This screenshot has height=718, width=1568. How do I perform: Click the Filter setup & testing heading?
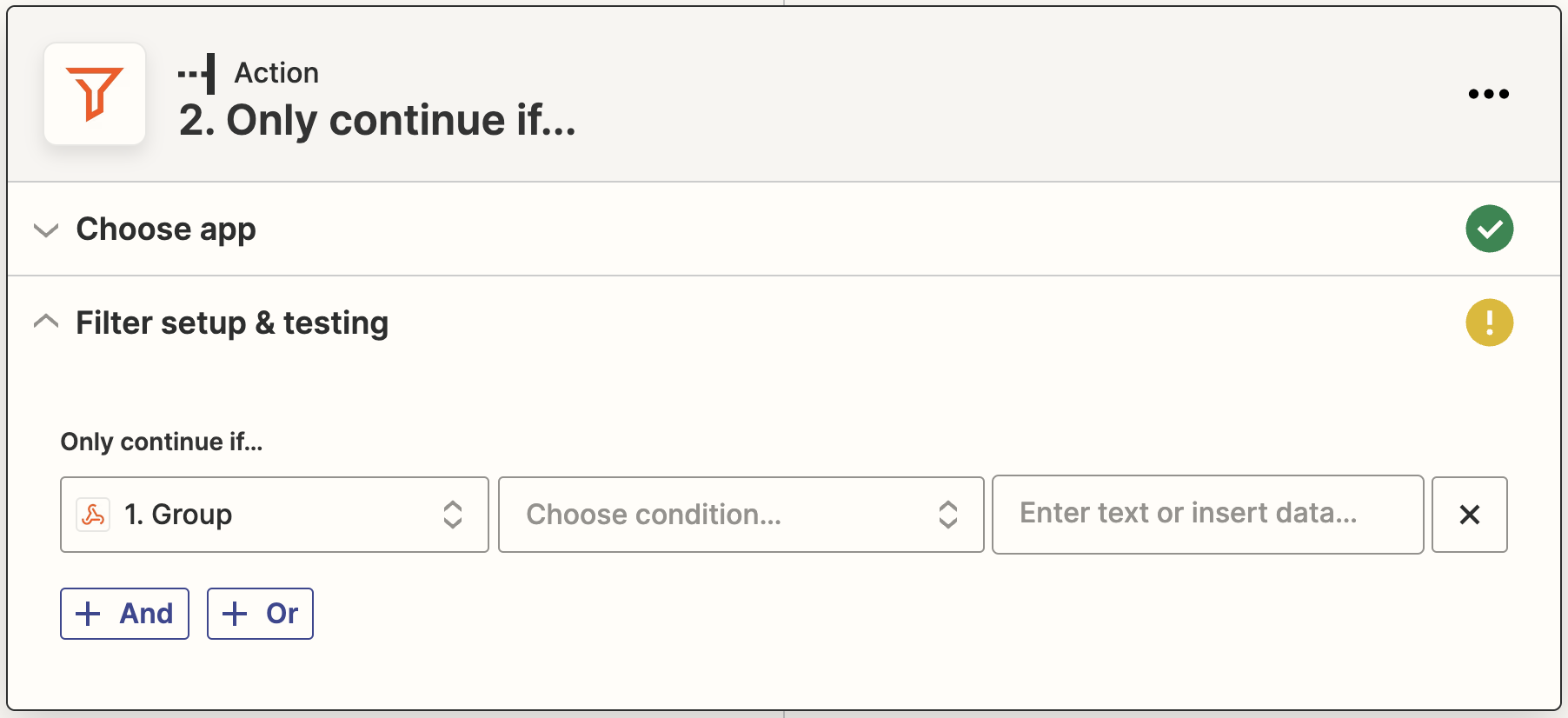click(x=232, y=323)
